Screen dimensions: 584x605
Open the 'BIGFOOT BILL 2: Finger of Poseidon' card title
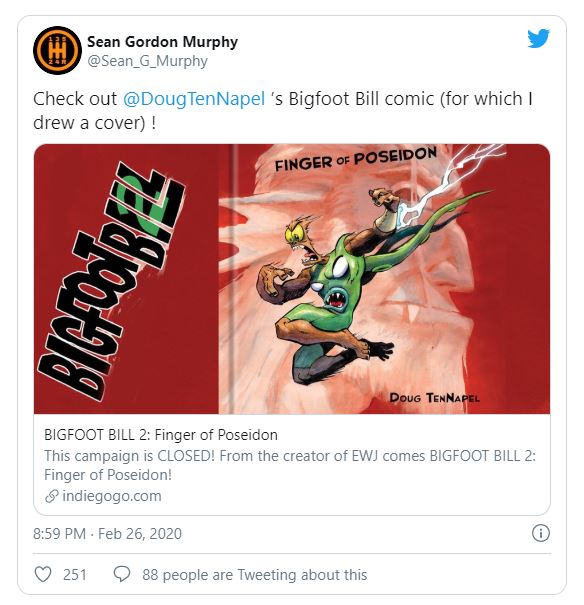tap(161, 435)
